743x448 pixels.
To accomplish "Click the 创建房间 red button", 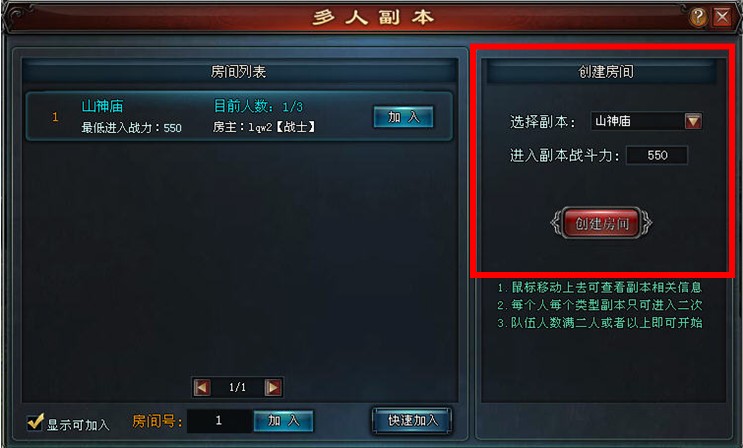I will (602, 223).
